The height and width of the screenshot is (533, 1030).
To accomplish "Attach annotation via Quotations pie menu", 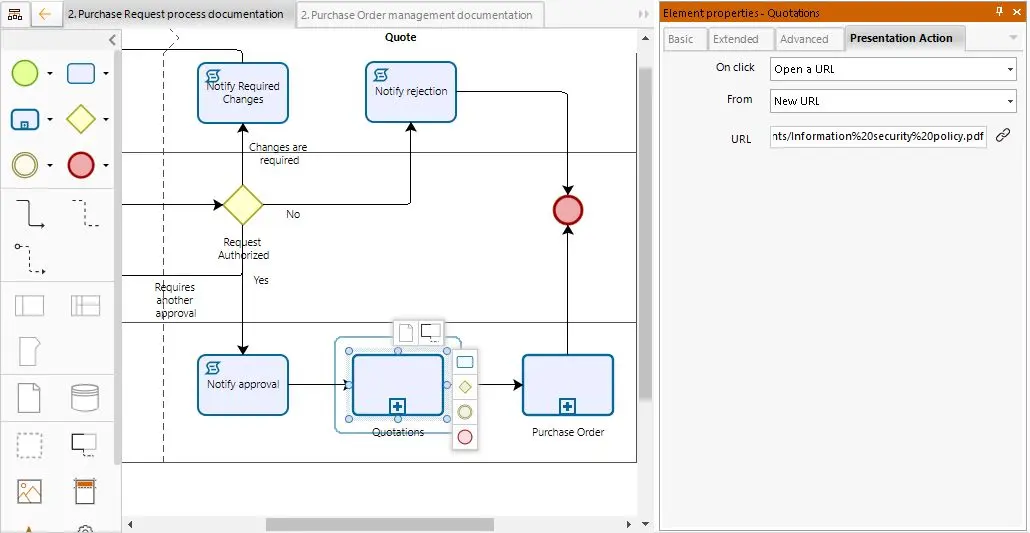I will [430, 332].
